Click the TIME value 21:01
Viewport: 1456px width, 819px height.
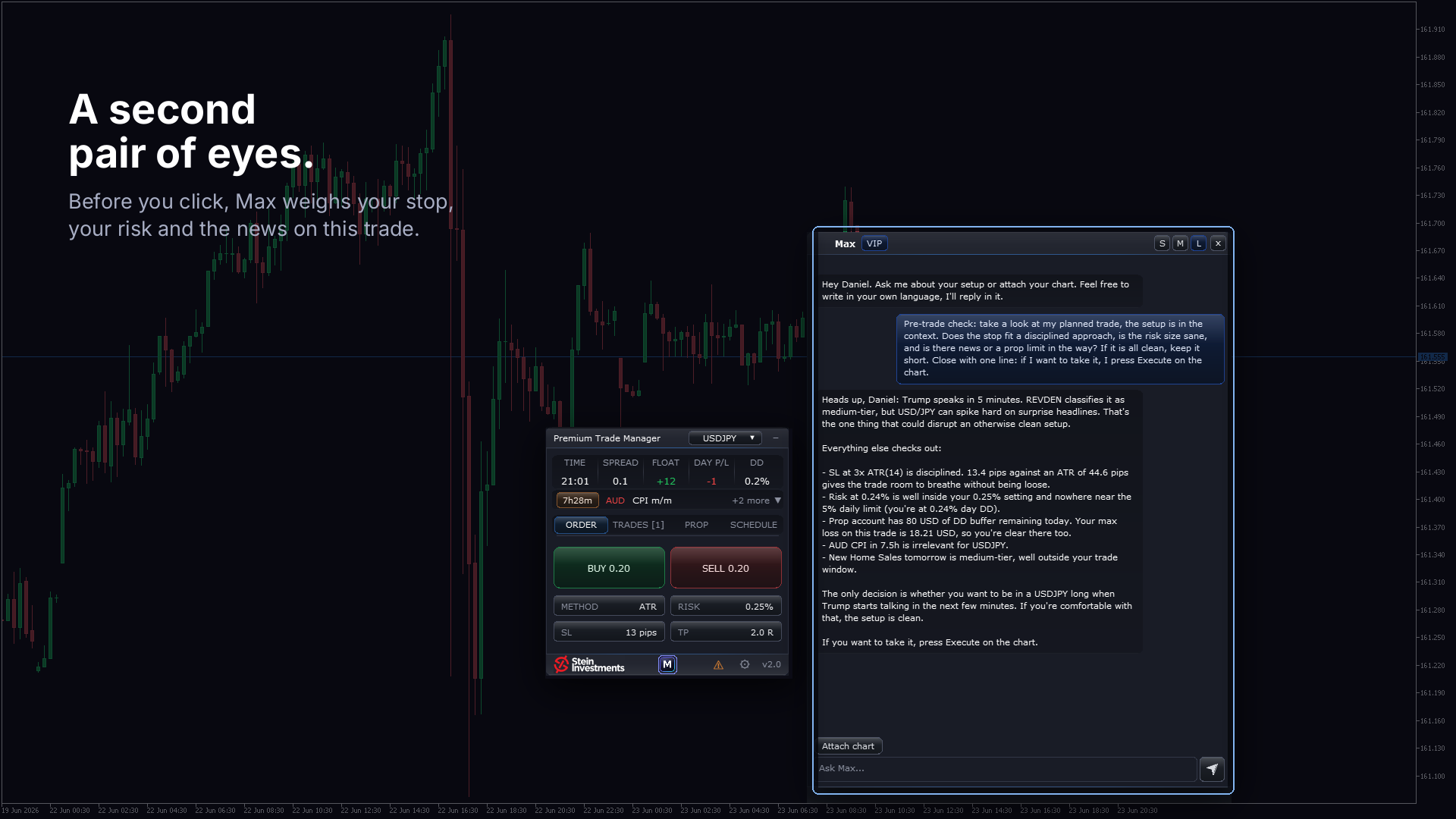pos(575,482)
